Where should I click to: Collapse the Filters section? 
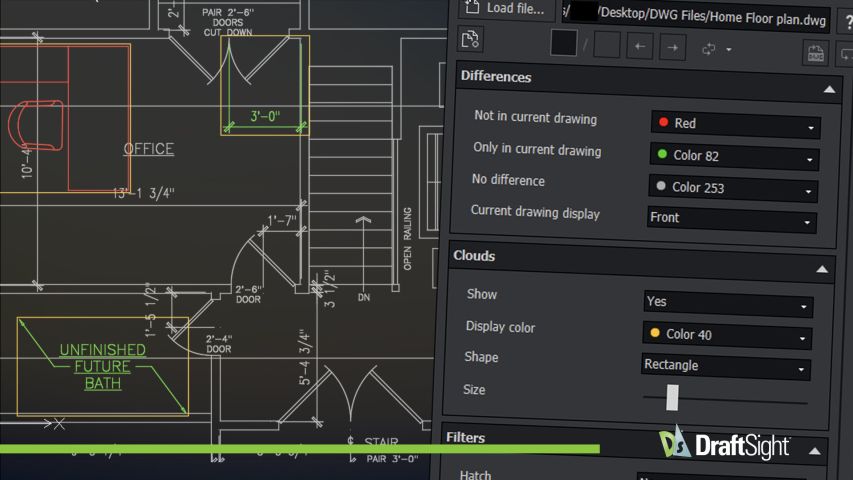click(x=816, y=450)
